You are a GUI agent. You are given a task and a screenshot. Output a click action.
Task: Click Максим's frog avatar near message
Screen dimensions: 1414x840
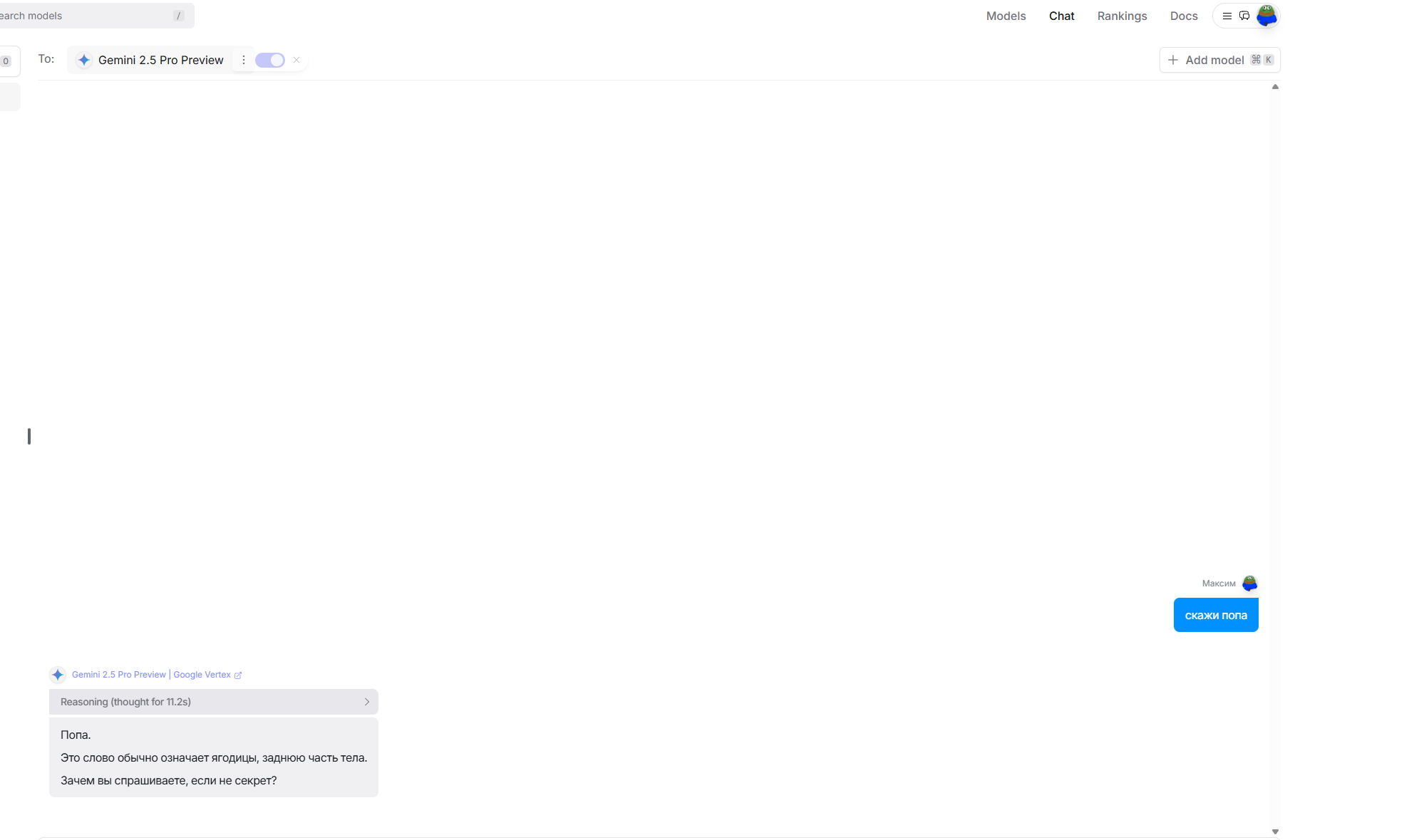1249,584
